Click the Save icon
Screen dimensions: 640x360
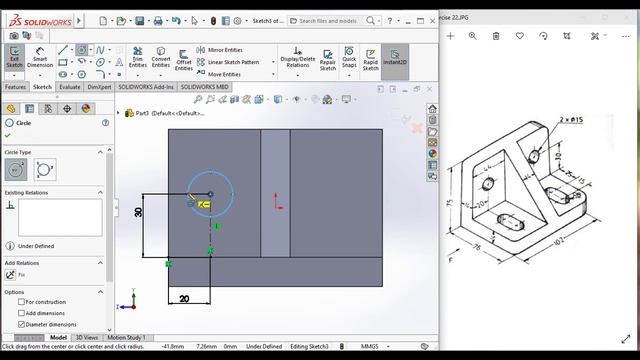click(x=140, y=21)
